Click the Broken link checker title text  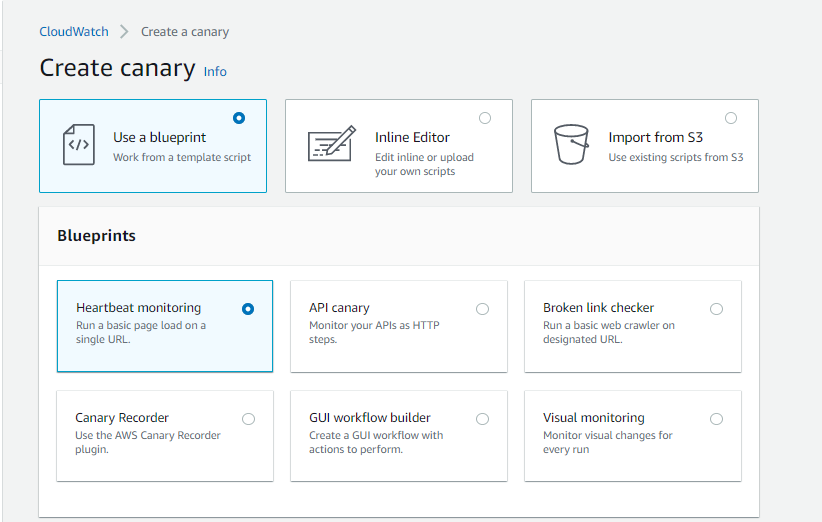click(598, 308)
